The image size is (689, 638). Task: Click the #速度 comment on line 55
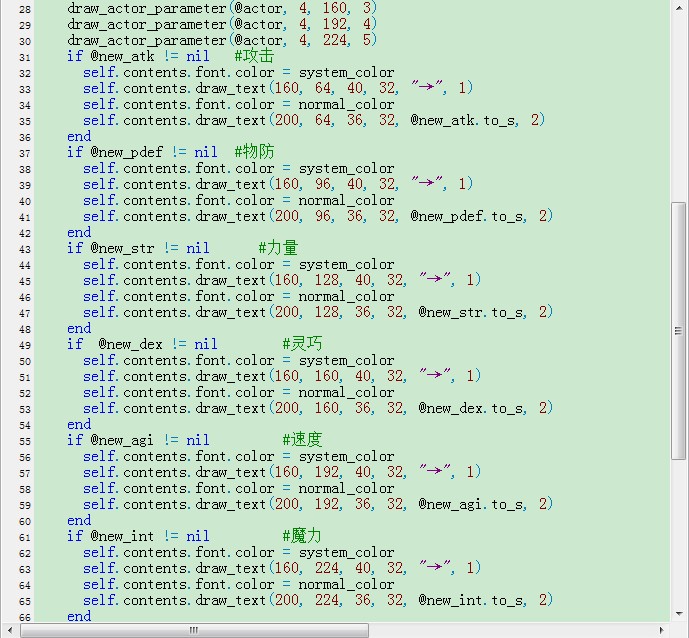pos(302,440)
